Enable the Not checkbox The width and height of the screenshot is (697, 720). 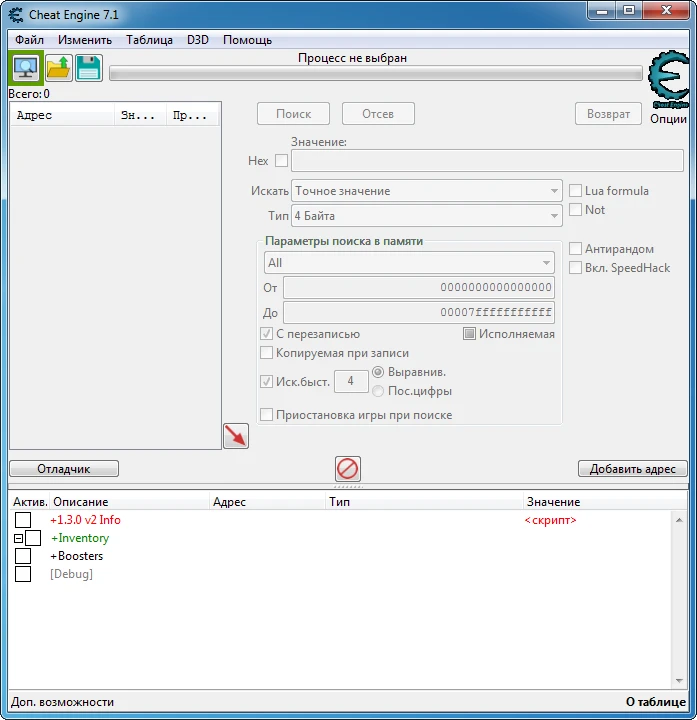575,209
